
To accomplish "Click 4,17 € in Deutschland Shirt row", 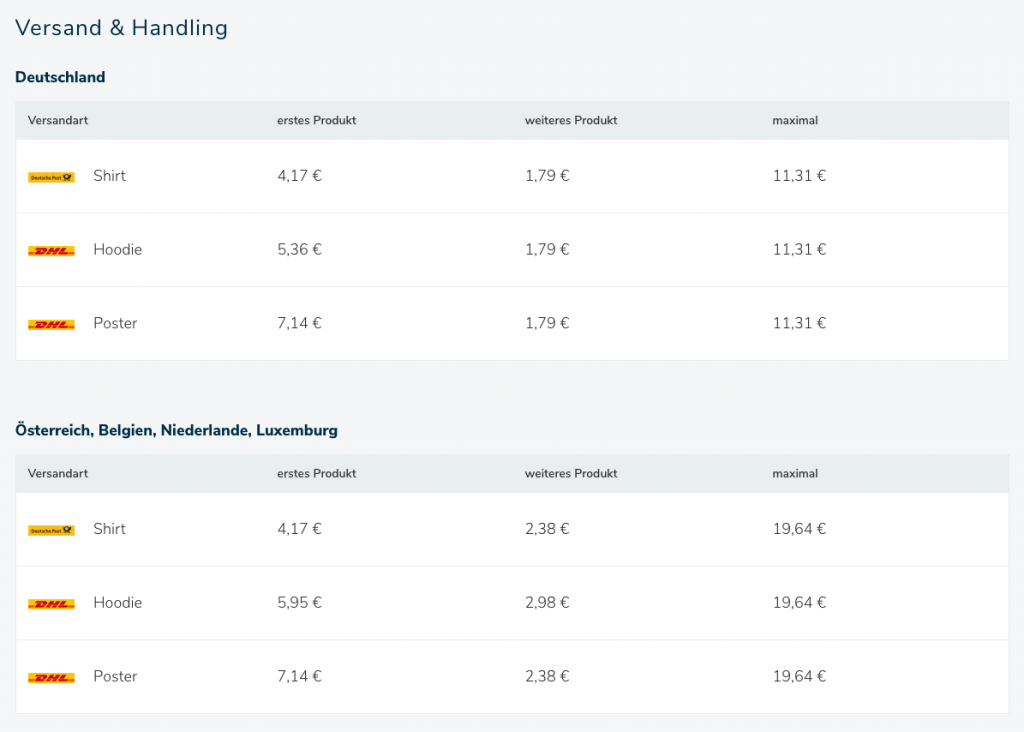I will (299, 176).
